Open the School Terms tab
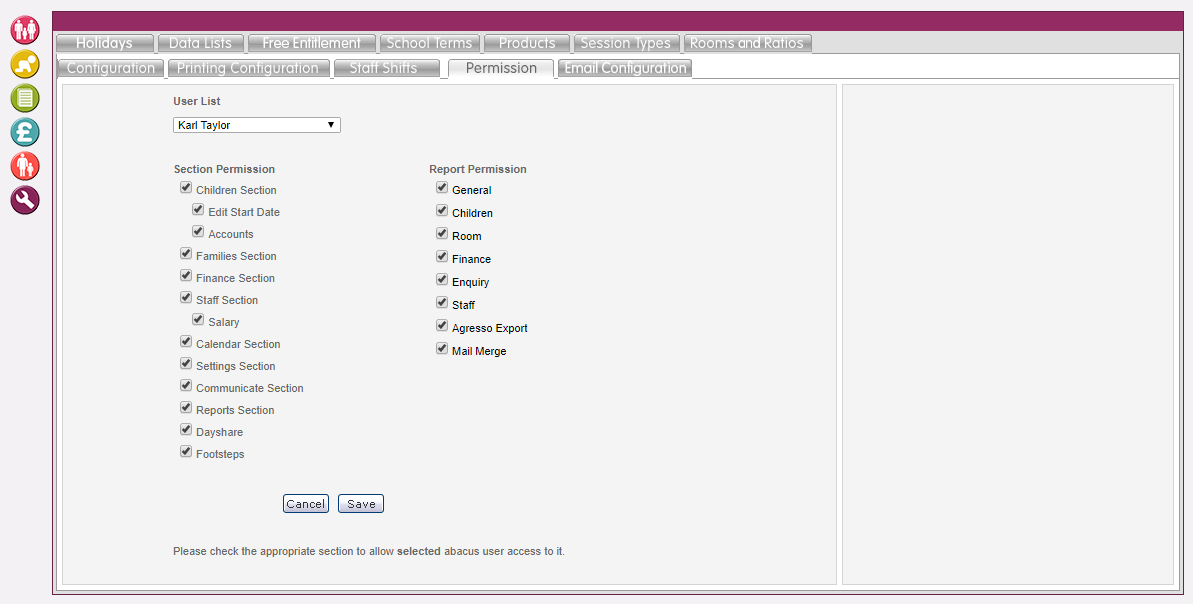The image size is (1193, 604). coord(429,43)
